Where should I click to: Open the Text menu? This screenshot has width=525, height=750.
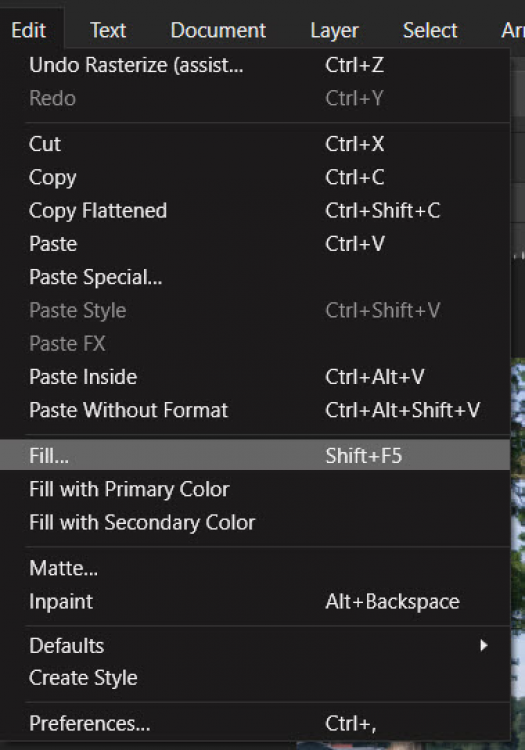pos(108,31)
